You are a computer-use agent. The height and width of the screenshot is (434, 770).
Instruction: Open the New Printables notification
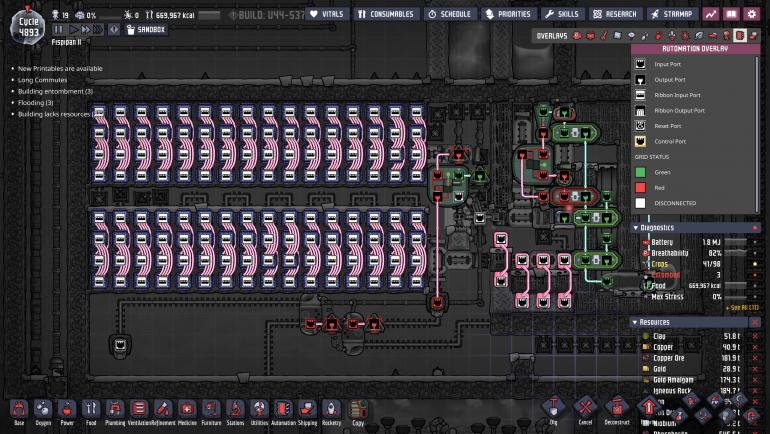click(x=60, y=69)
